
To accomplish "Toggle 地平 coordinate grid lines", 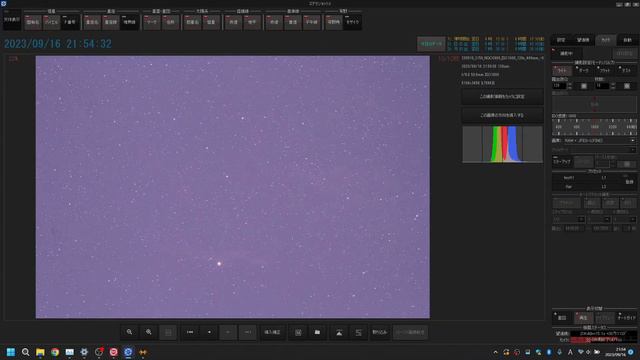I will point(252,22).
